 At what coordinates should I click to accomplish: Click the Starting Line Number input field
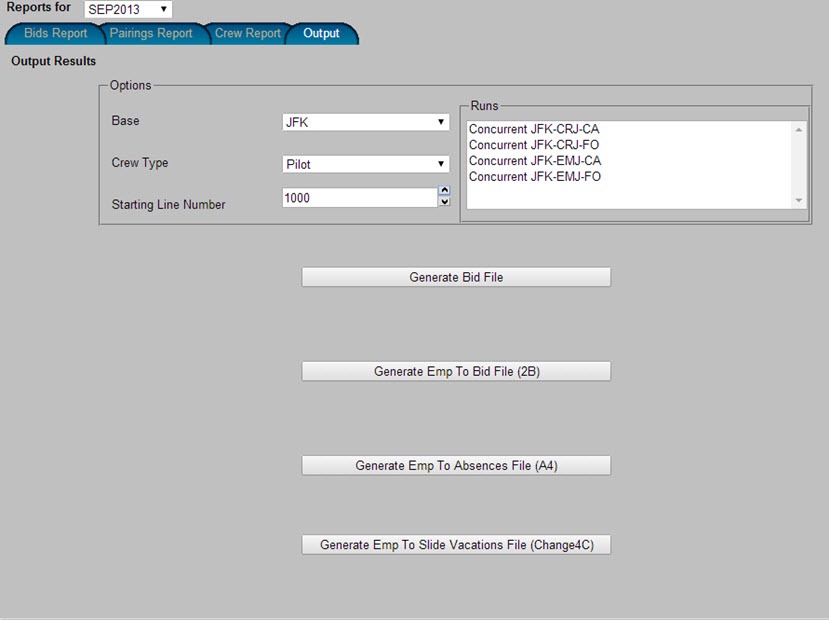tap(360, 198)
